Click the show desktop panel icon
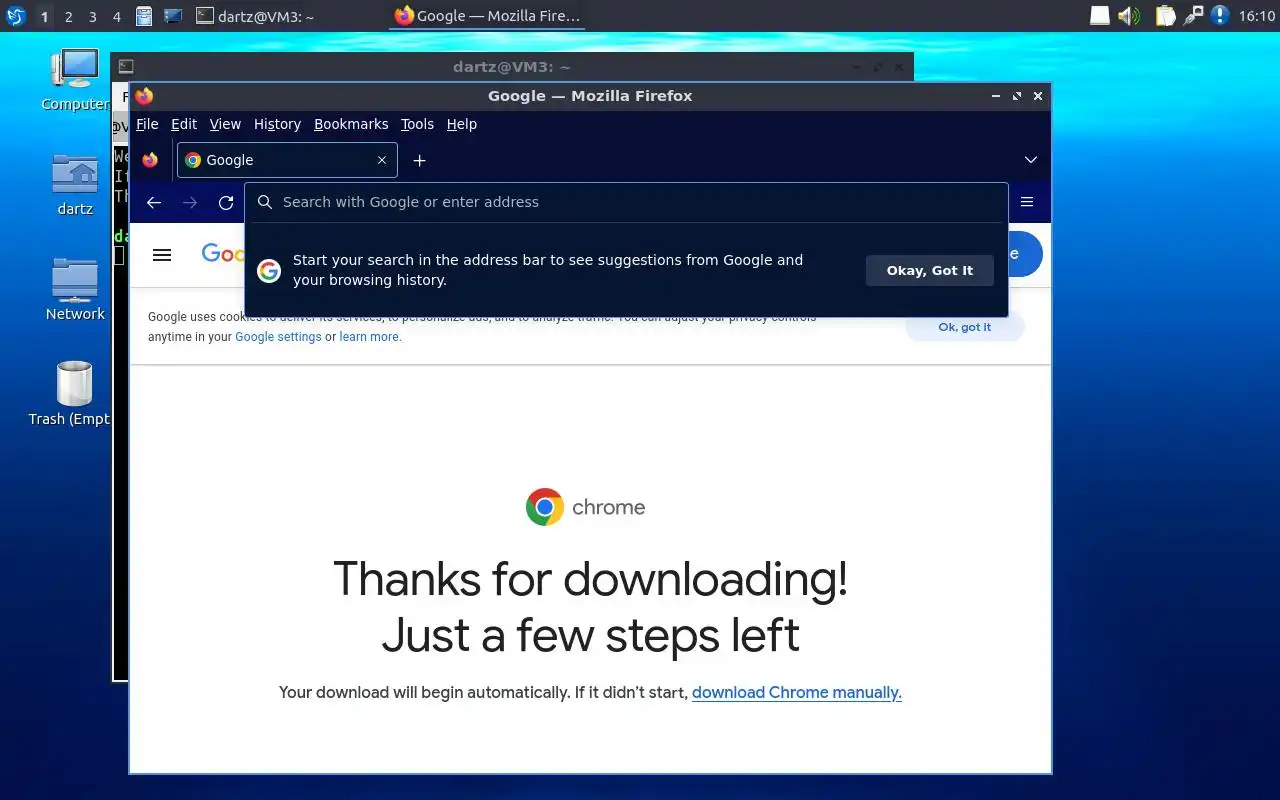 [x=172, y=16]
